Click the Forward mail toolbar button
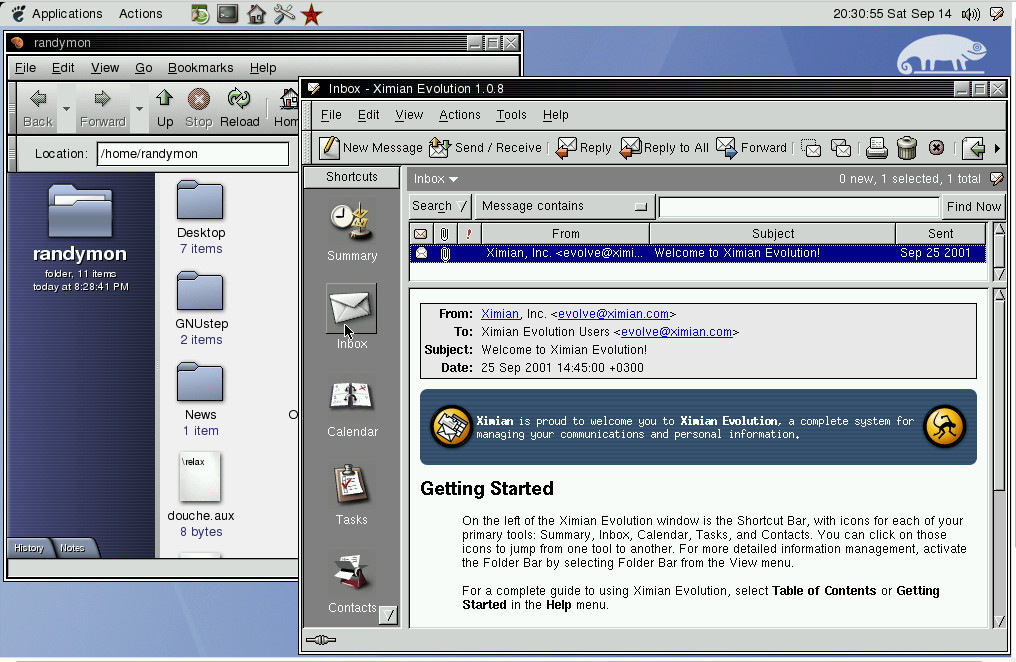 pos(751,148)
